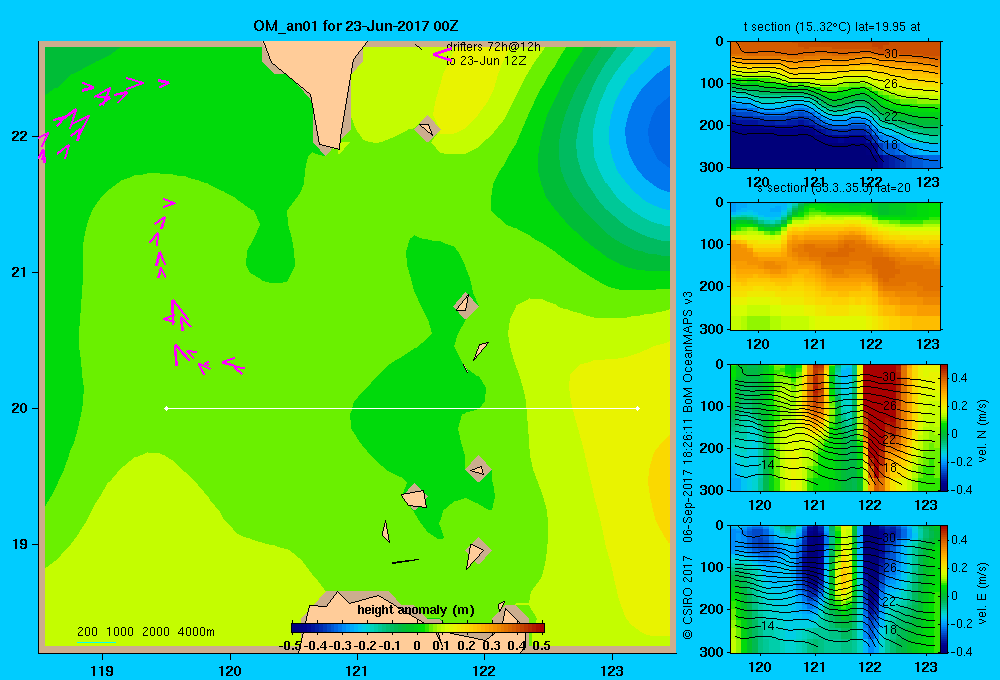Image resolution: width=1000 pixels, height=680 pixels.
Task: Click longitude label 123 on main map axis
Action: click(612, 670)
